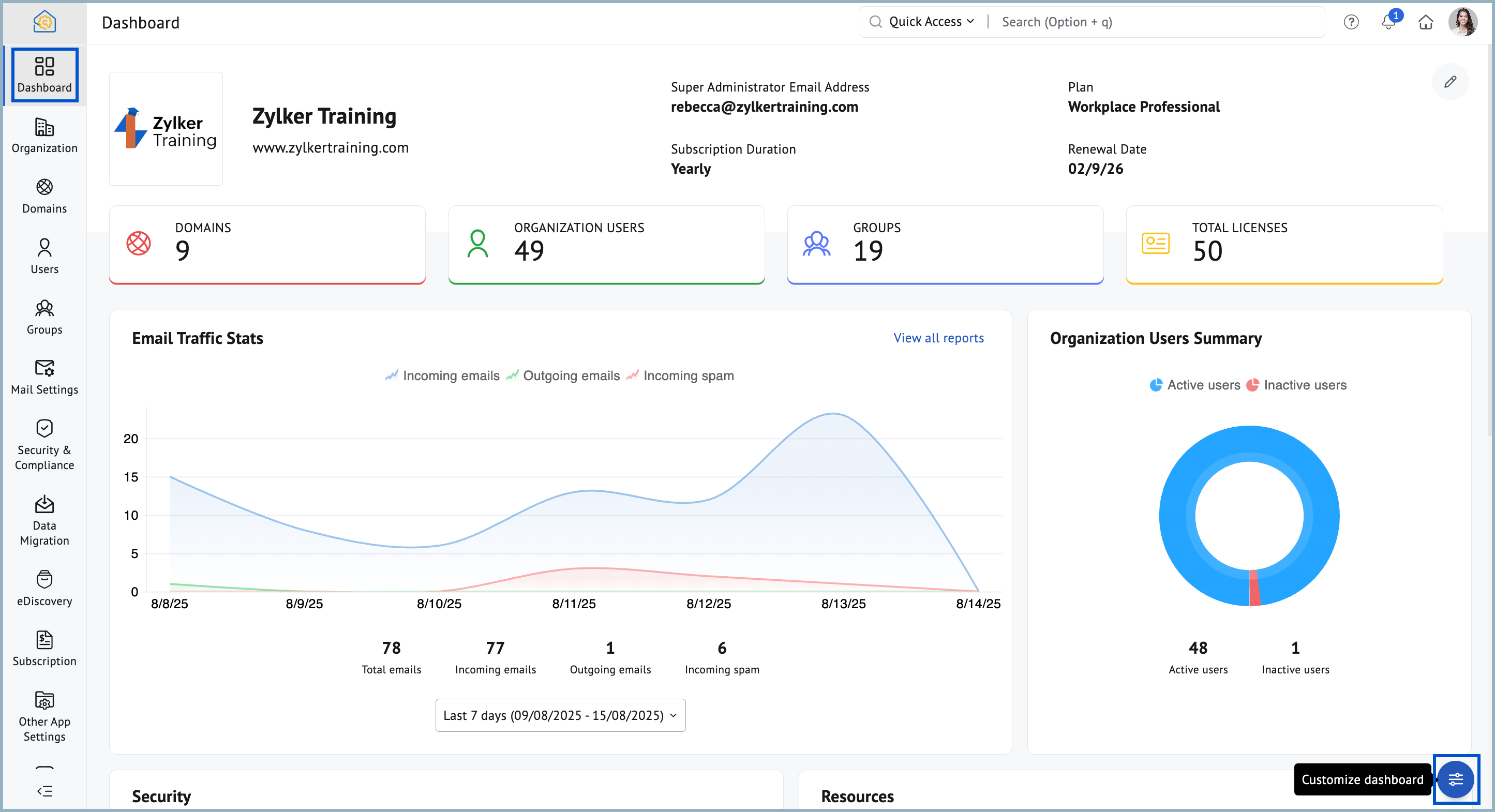
Task: Open the Security & Compliance section
Action: (x=44, y=444)
